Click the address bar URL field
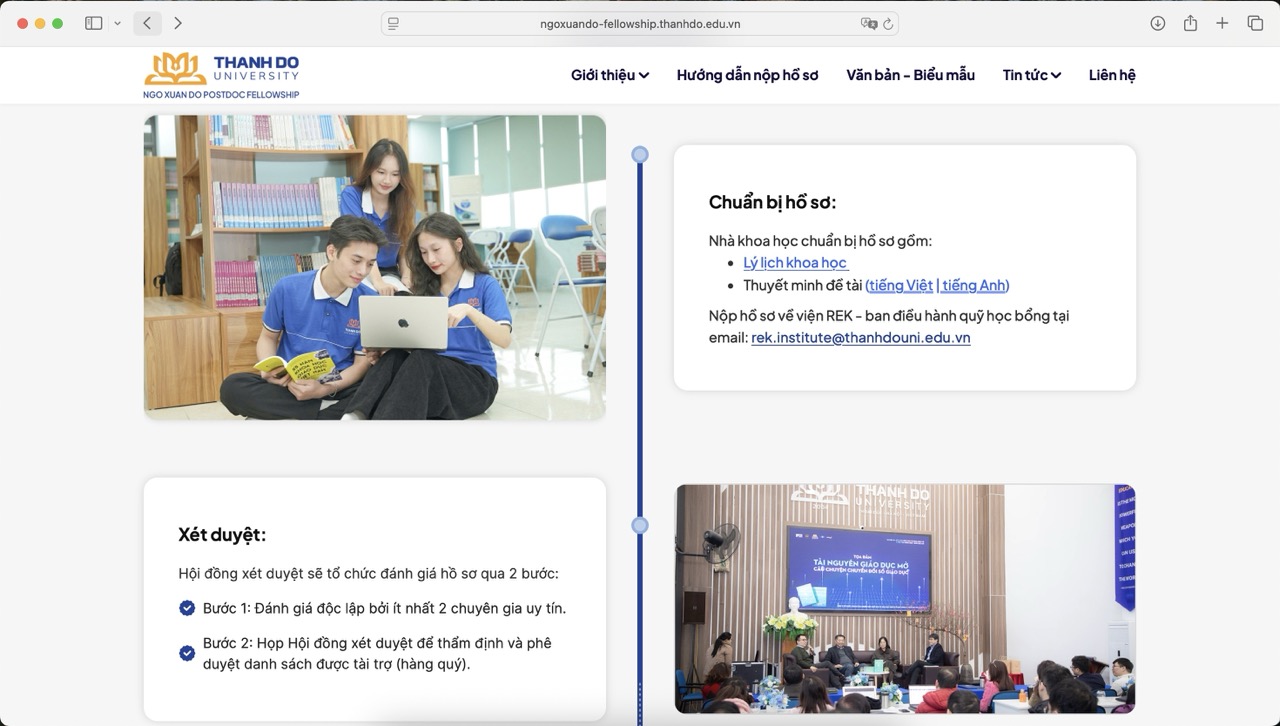This screenshot has width=1280, height=726. click(640, 24)
